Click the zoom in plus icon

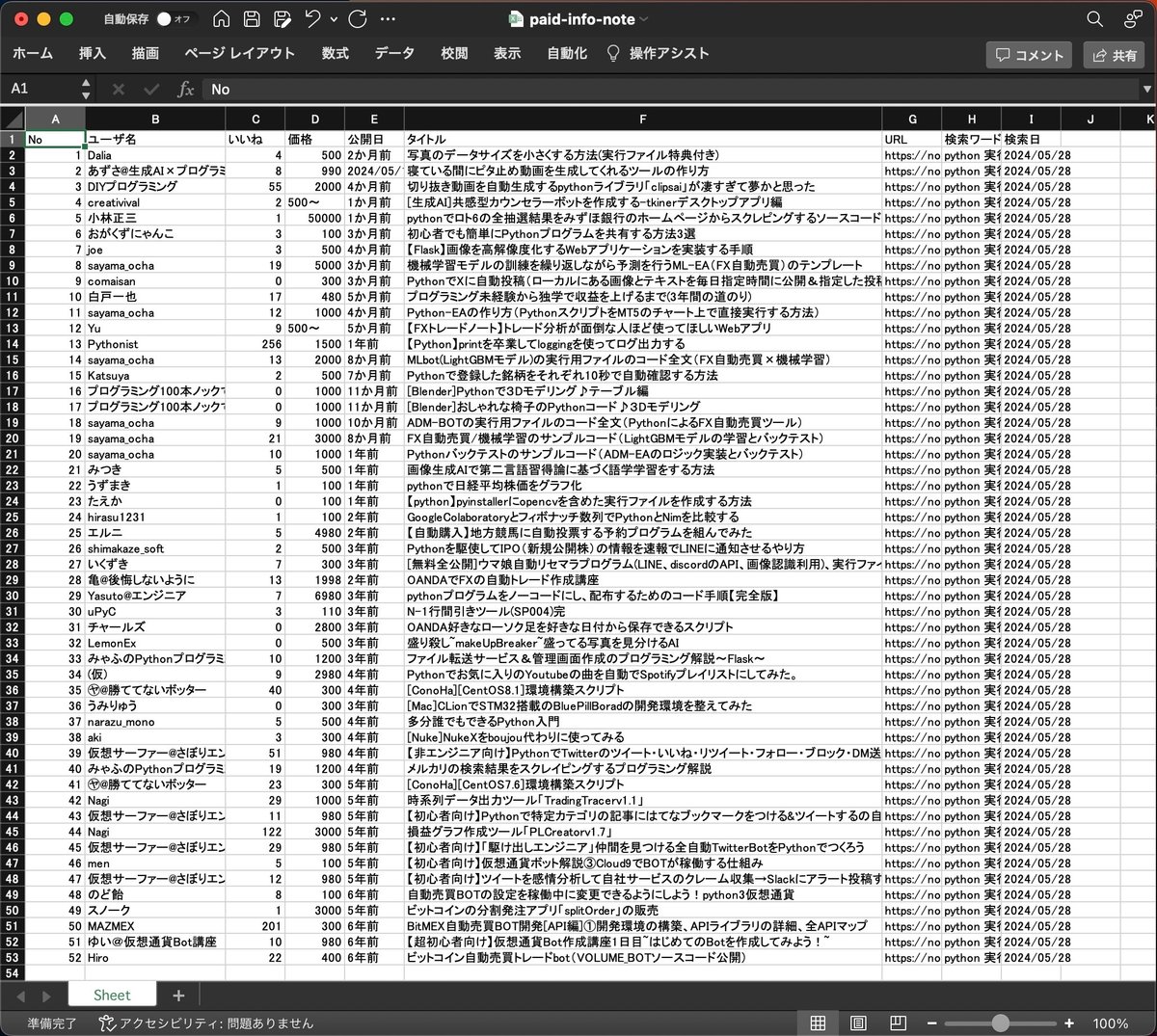coord(1069,1023)
